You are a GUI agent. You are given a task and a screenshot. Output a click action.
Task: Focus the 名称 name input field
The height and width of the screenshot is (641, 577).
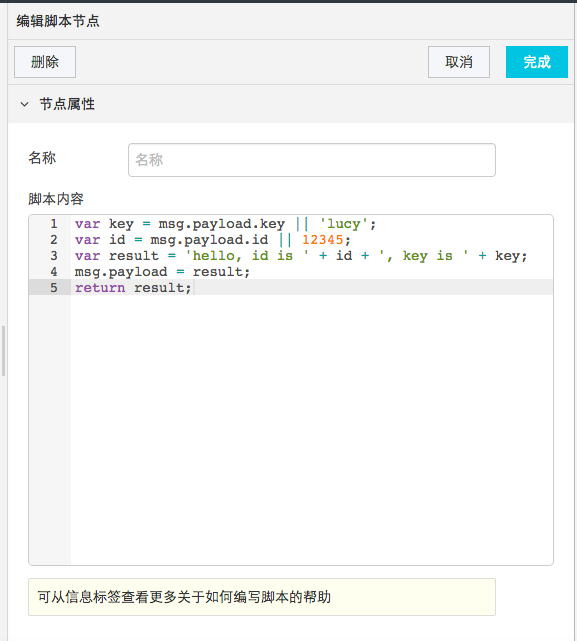[312, 160]
